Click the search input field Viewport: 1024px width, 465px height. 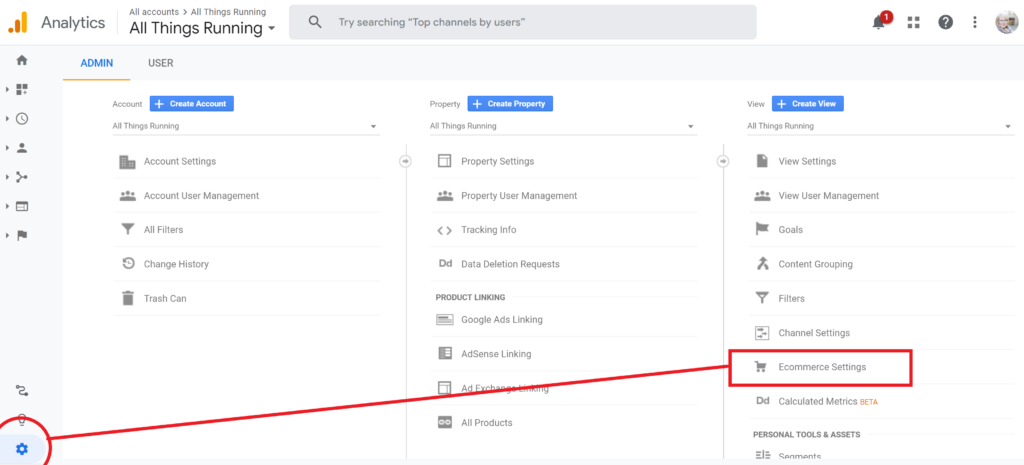pos(522,22)
